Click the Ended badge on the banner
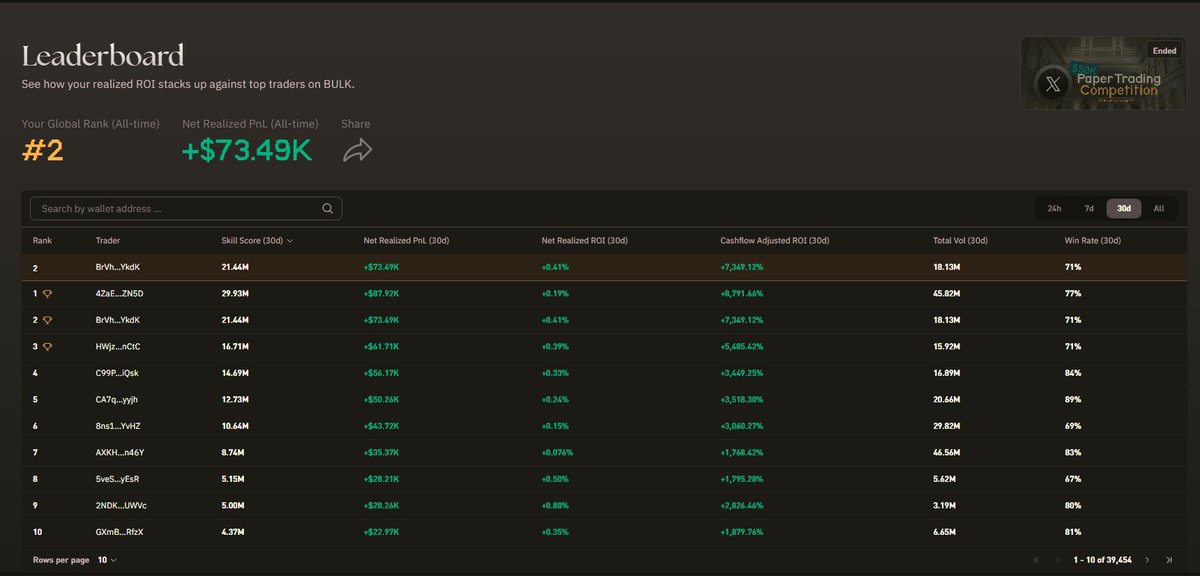Image resolution: width=1200 pixels, height=576 pixels. click(1164, 51)
